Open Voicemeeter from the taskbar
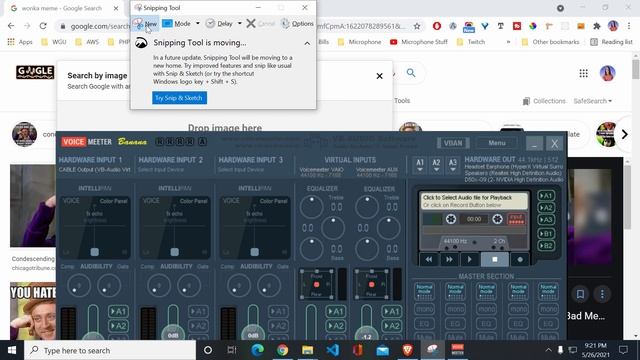This screenshot has height=360, width=640. [458, 350]
